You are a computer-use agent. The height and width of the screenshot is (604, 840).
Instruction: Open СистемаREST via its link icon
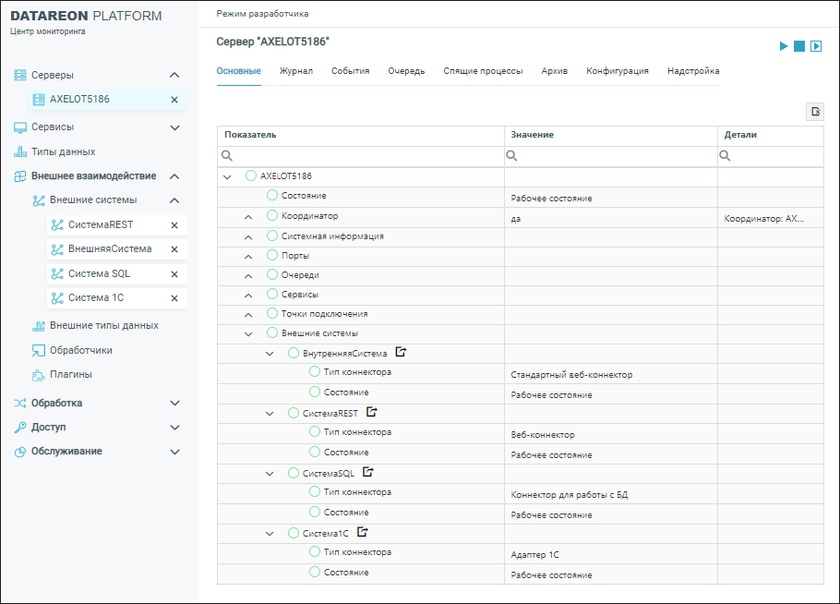372,412
